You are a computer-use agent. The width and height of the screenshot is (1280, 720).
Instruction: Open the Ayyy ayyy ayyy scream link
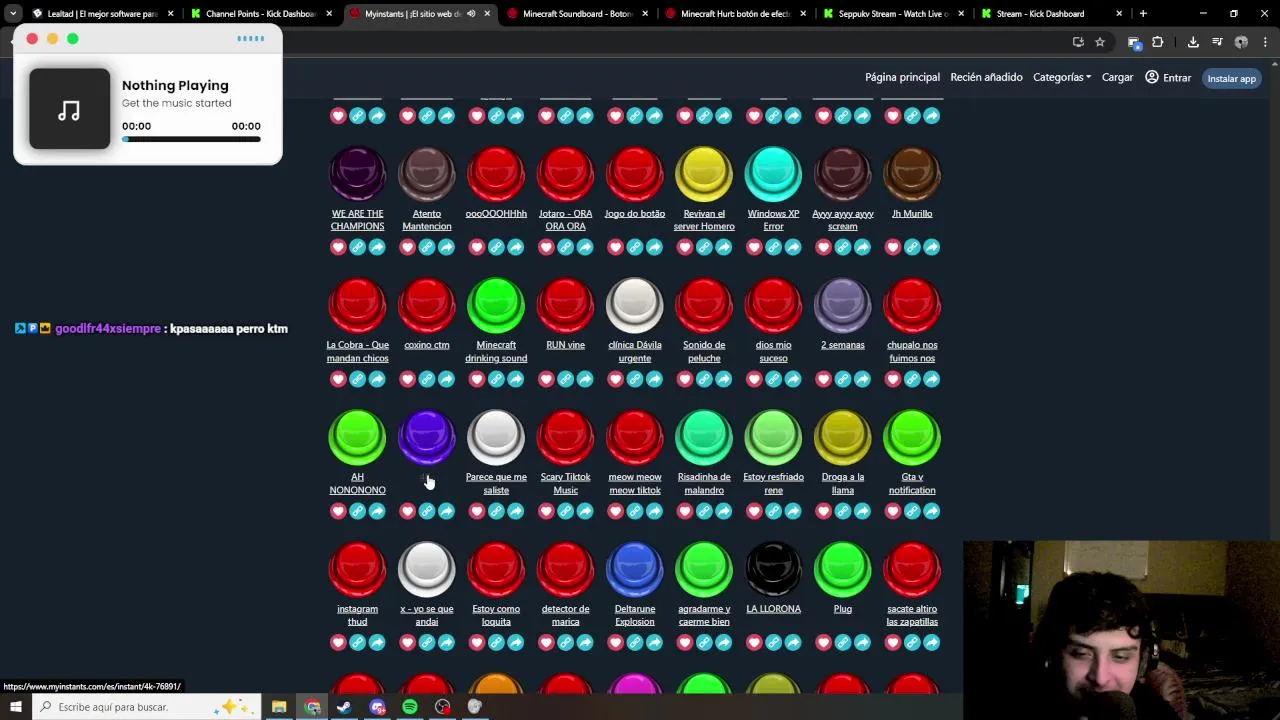click(843, 219)
